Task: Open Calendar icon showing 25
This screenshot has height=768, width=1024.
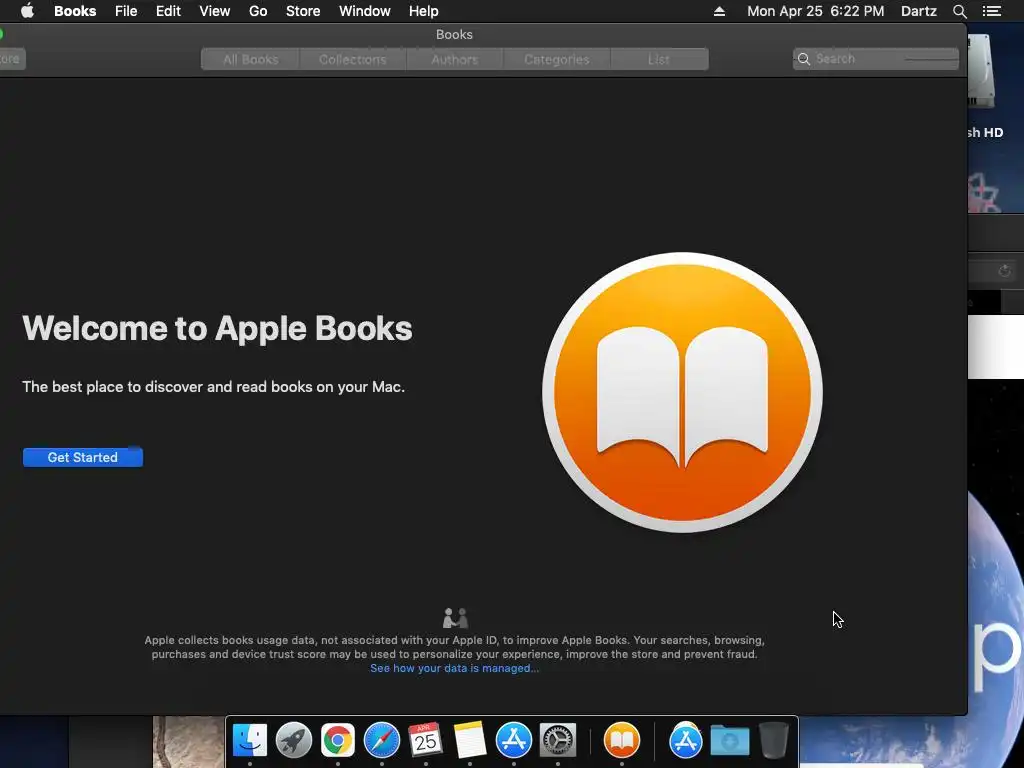Action: coord(426,740)
